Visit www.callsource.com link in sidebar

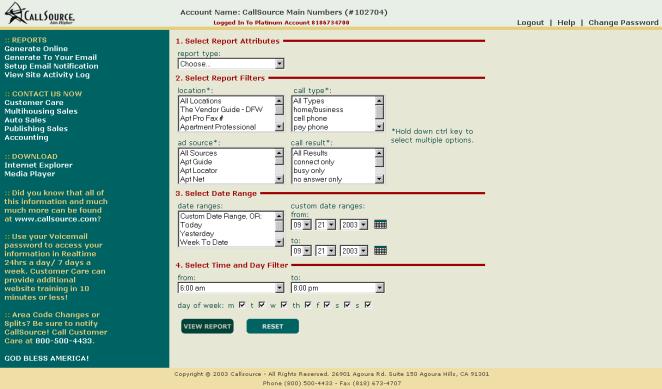tap(56, 219)
